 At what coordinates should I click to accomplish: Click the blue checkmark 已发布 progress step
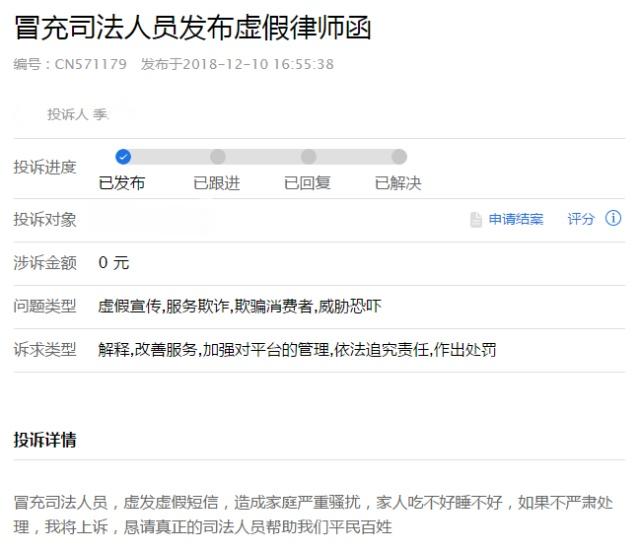tap(123, 156)
